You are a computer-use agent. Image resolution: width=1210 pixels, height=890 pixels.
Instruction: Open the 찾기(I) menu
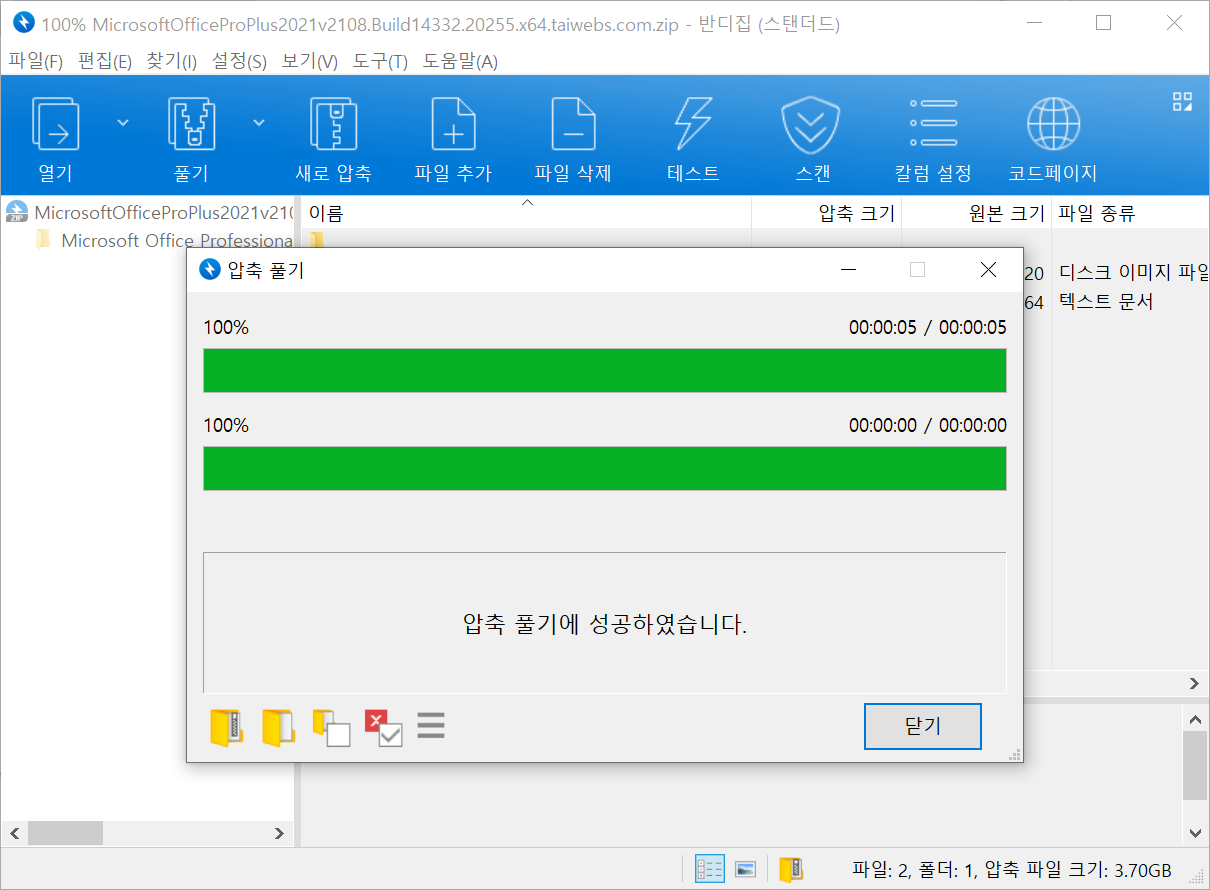coord(172,61)
